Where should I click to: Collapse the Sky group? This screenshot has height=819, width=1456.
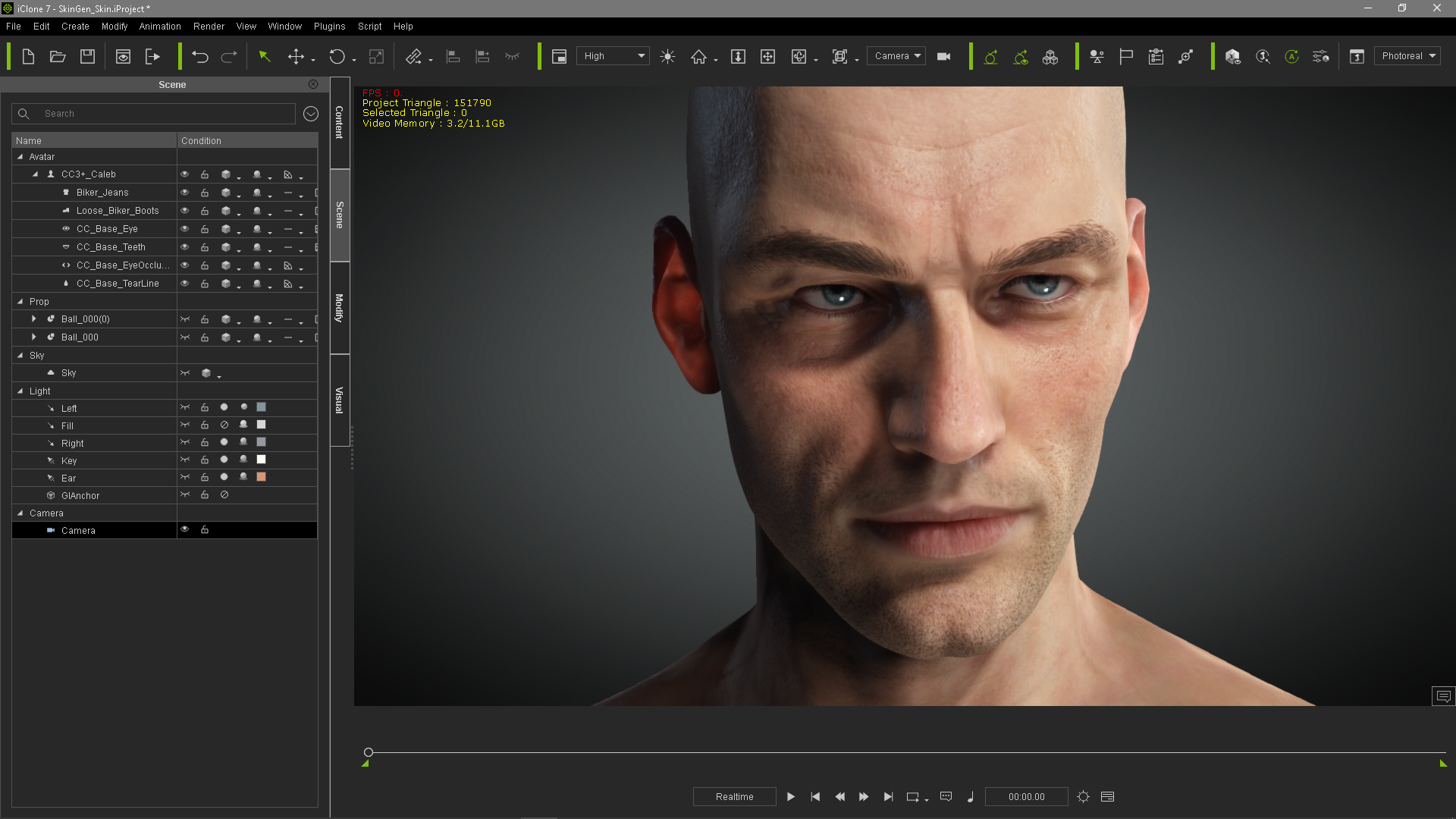20,355
